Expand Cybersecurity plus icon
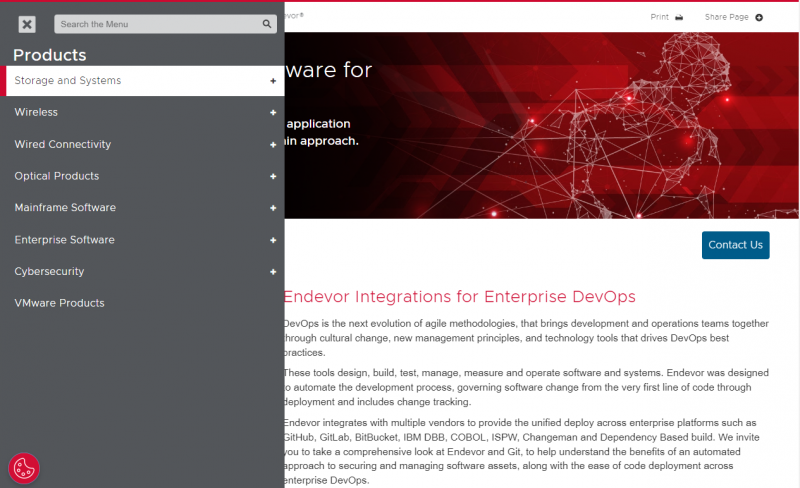 click(x=273, y=272)
